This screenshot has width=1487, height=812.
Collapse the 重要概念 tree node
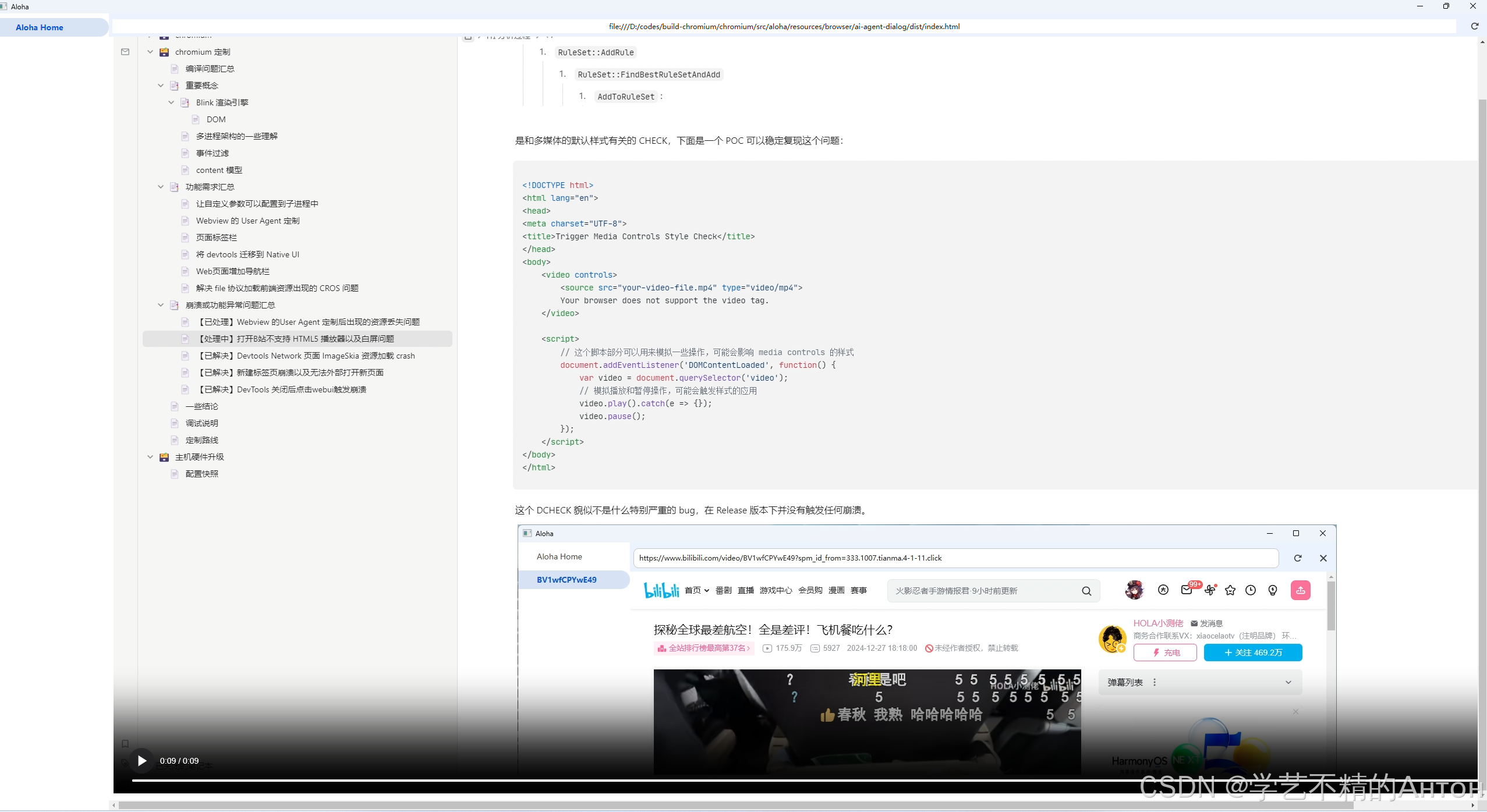(x=161, y=85)
